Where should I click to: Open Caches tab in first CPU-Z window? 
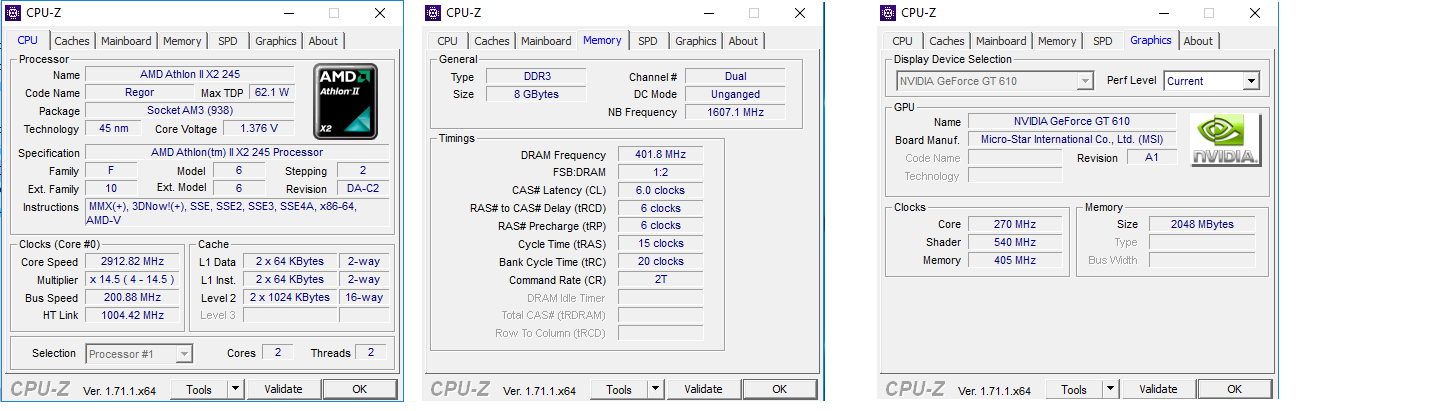pyautogui.click(x=72, y=41)
